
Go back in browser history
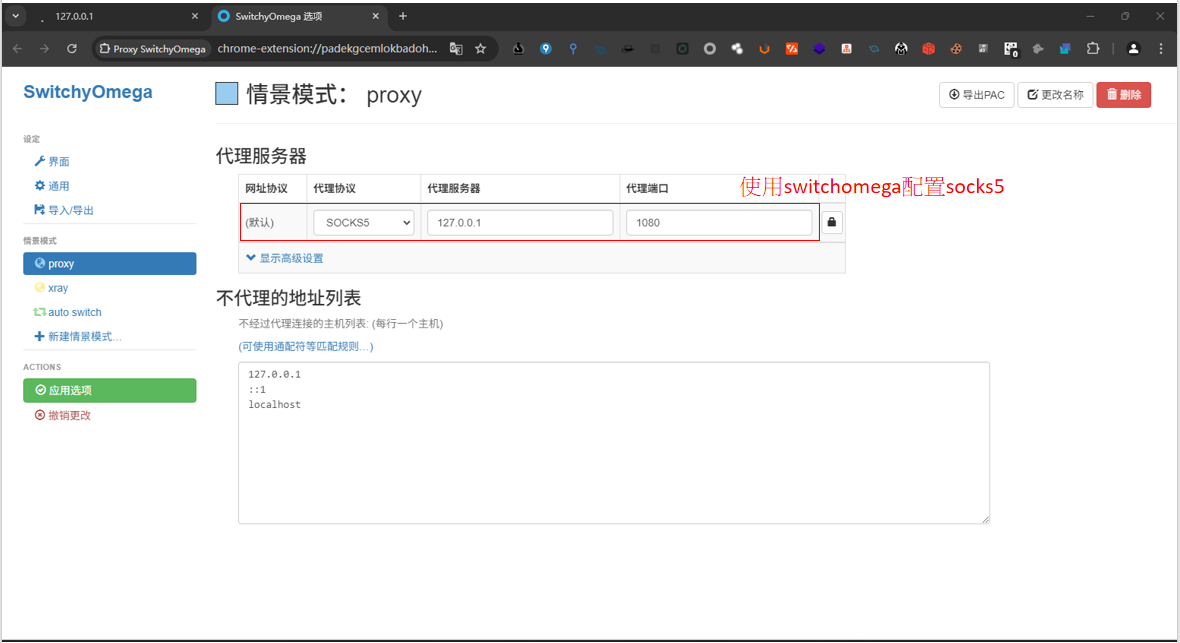tap(17, 48)
